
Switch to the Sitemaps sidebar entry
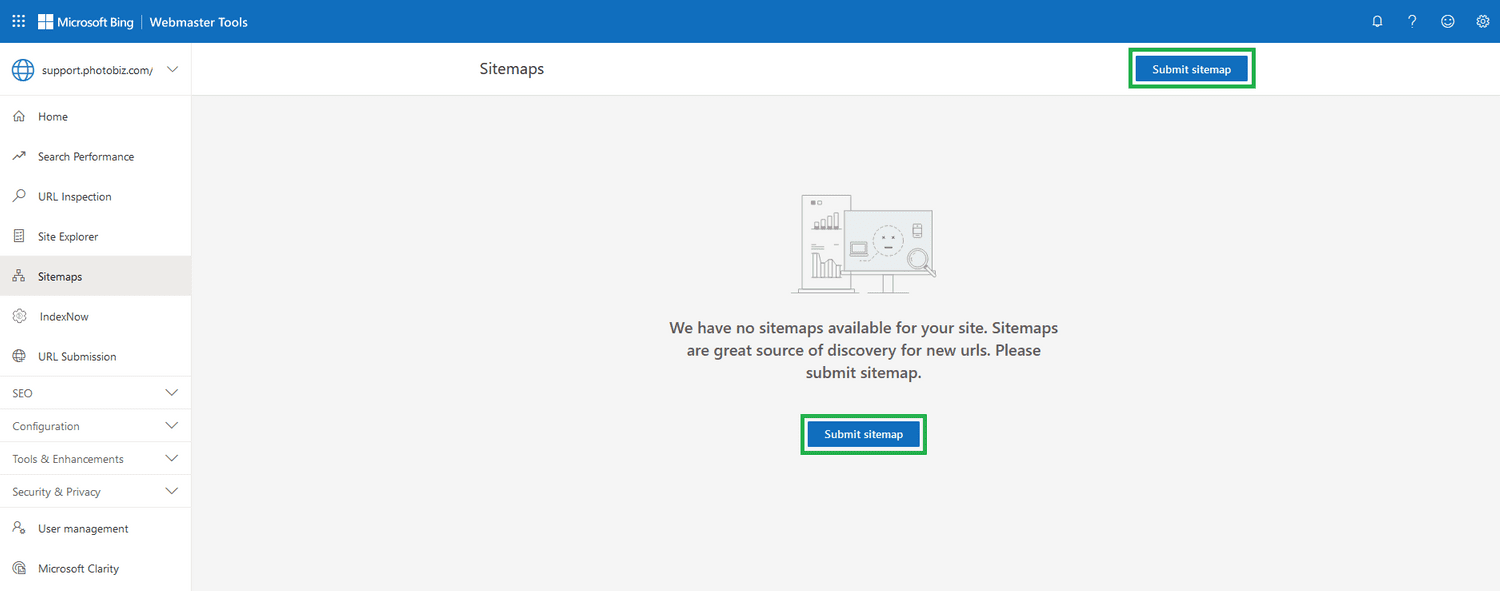click(59, 276)
